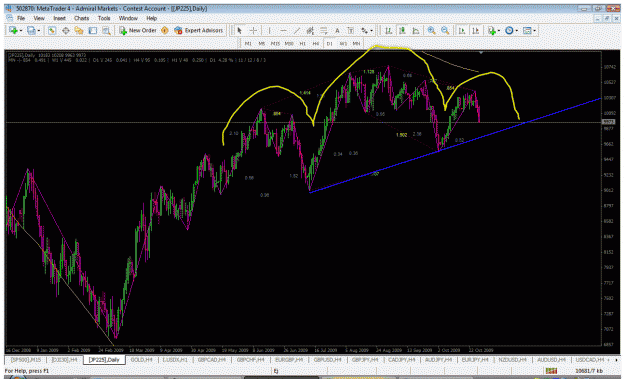Switch to the USDCAD,H4 chart tab
625x379 pixels.
(x=590, y=359)
